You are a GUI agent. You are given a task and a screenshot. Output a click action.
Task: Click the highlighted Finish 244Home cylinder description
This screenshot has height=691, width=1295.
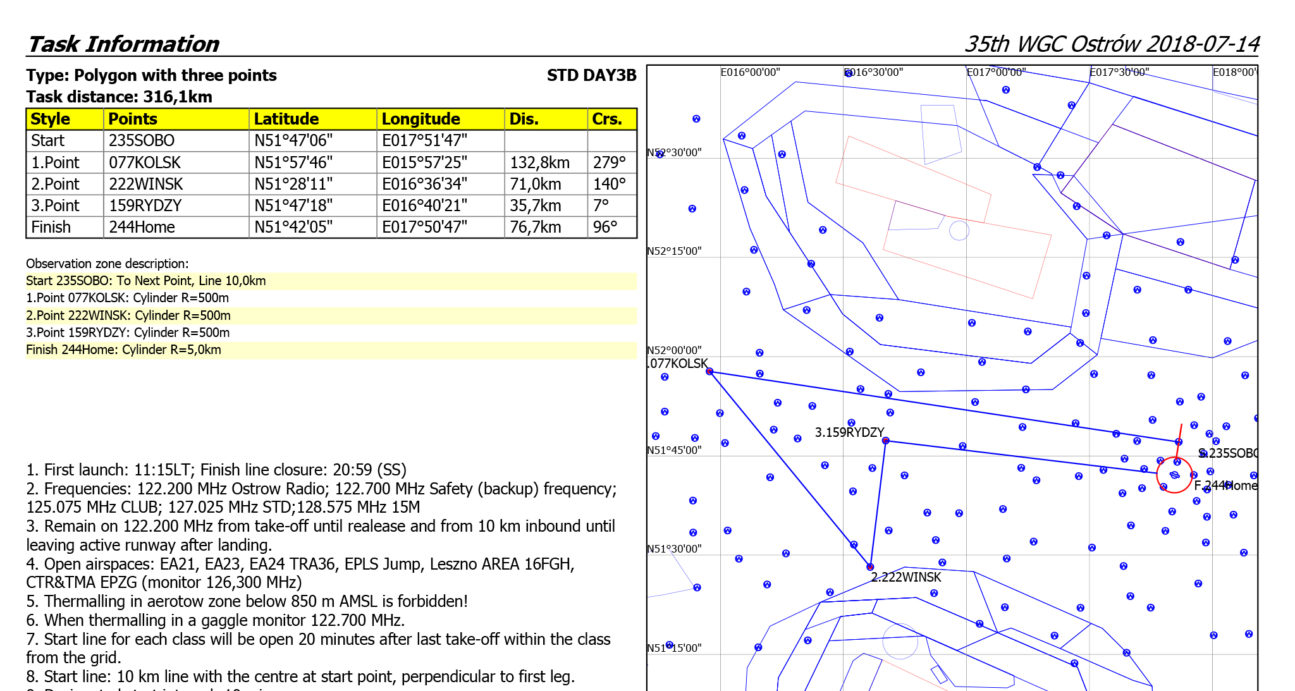[124, 349]
